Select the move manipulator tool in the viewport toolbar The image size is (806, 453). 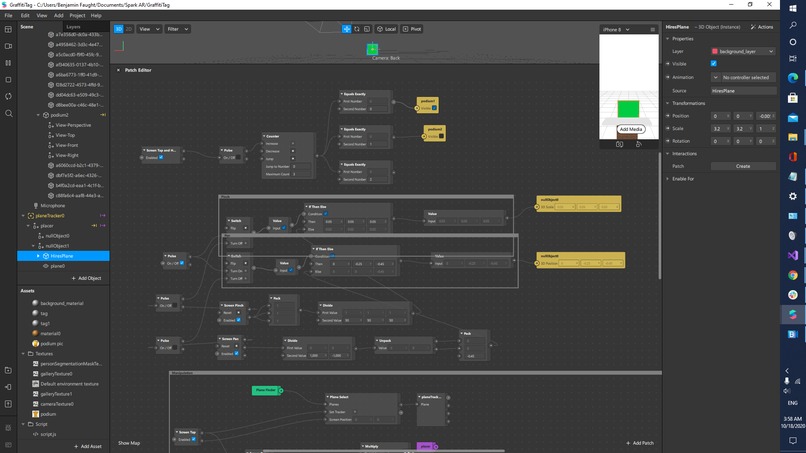point(346,29)
